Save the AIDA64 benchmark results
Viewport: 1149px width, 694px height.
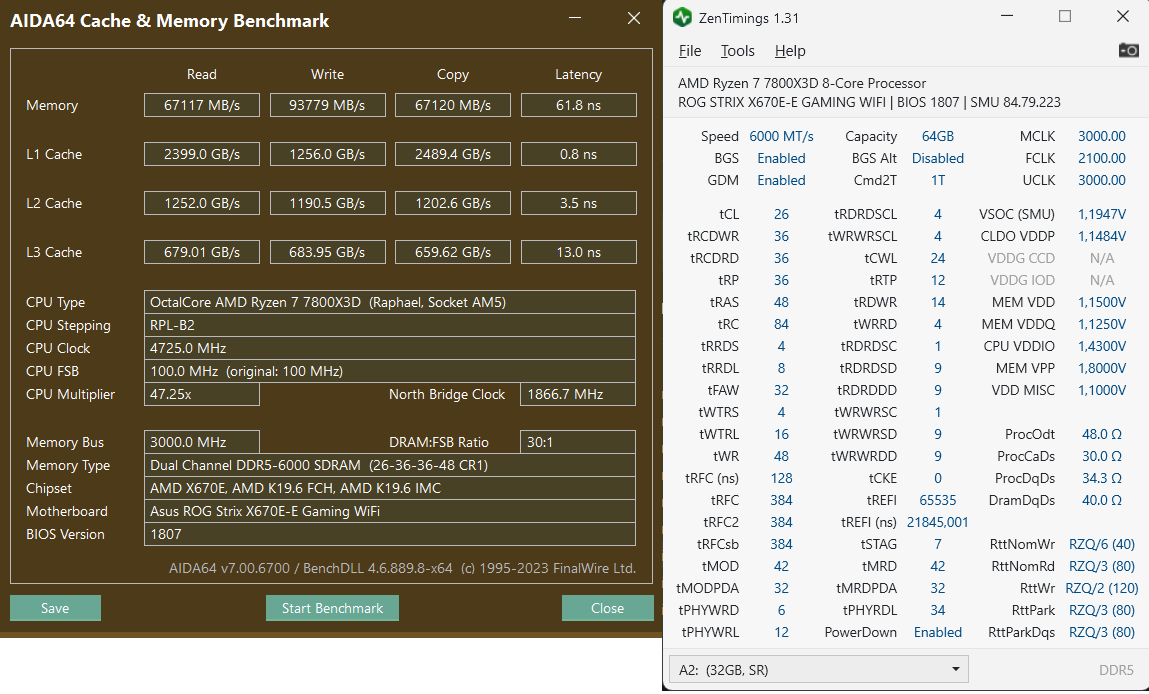tap(55, 608)
